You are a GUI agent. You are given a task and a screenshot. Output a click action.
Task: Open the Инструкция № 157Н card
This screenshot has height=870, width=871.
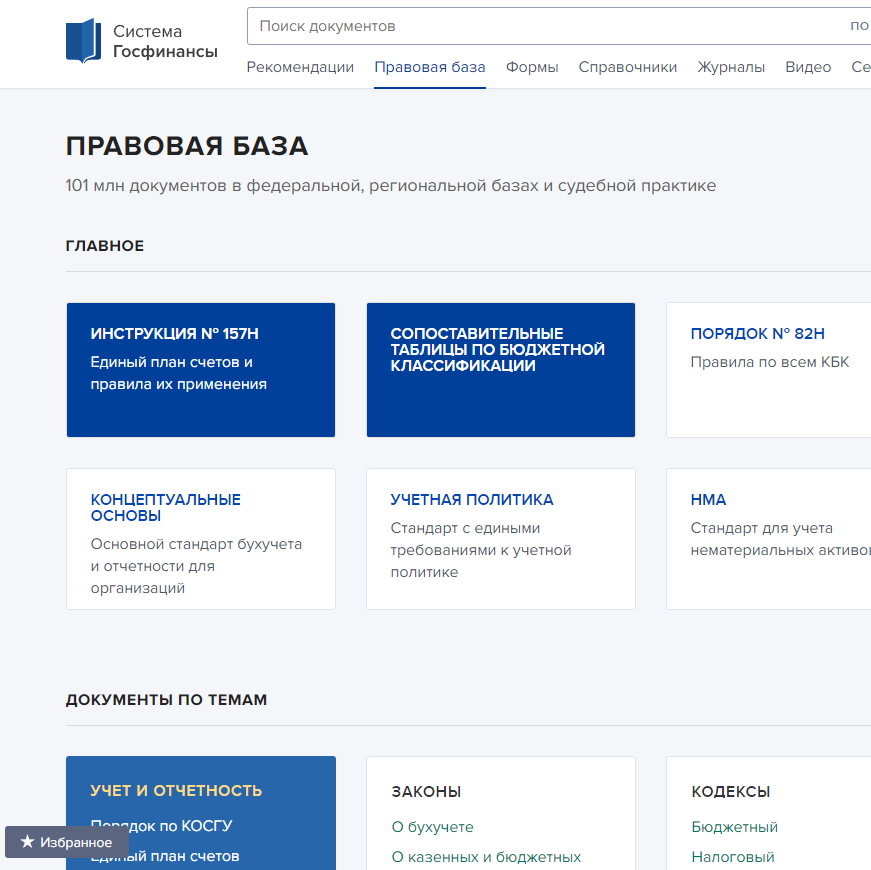[x=201, y=370]
